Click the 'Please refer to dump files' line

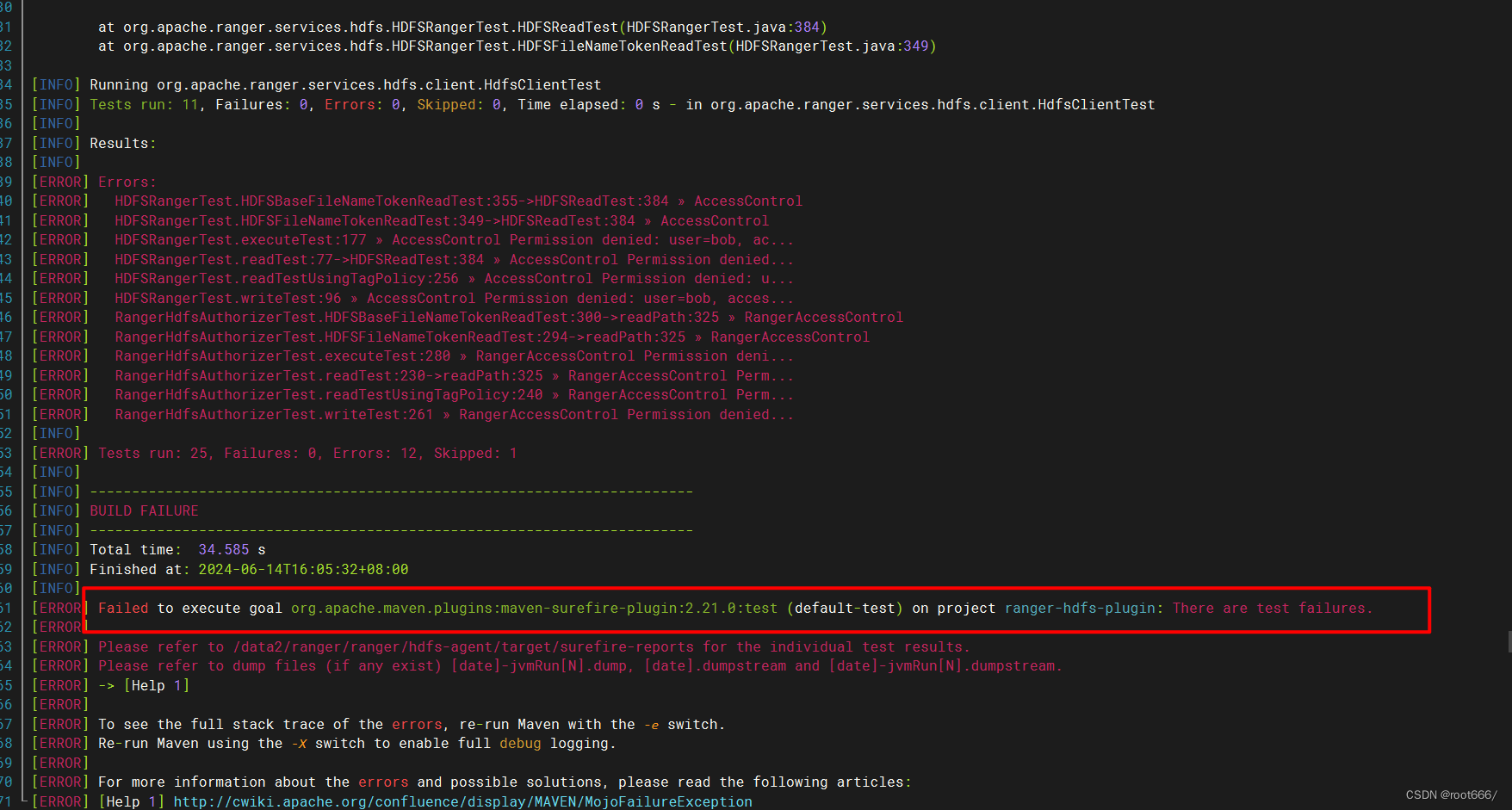tap(580, 666)
